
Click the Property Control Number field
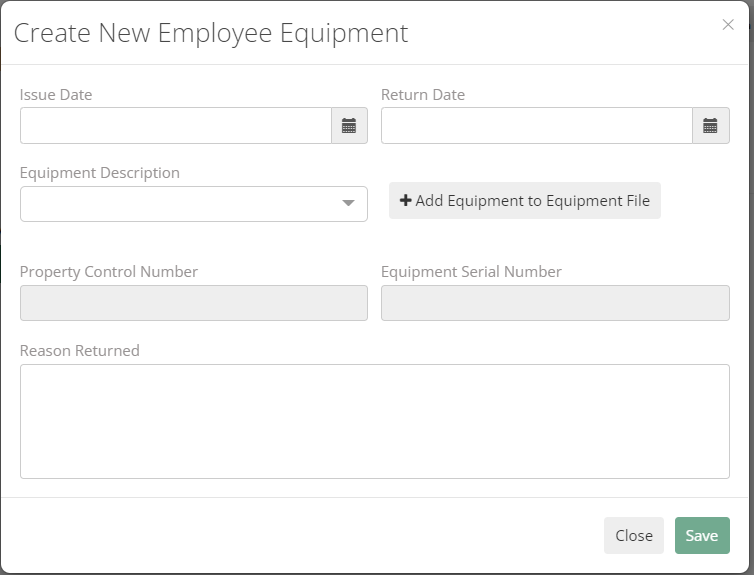click(194, 303)
